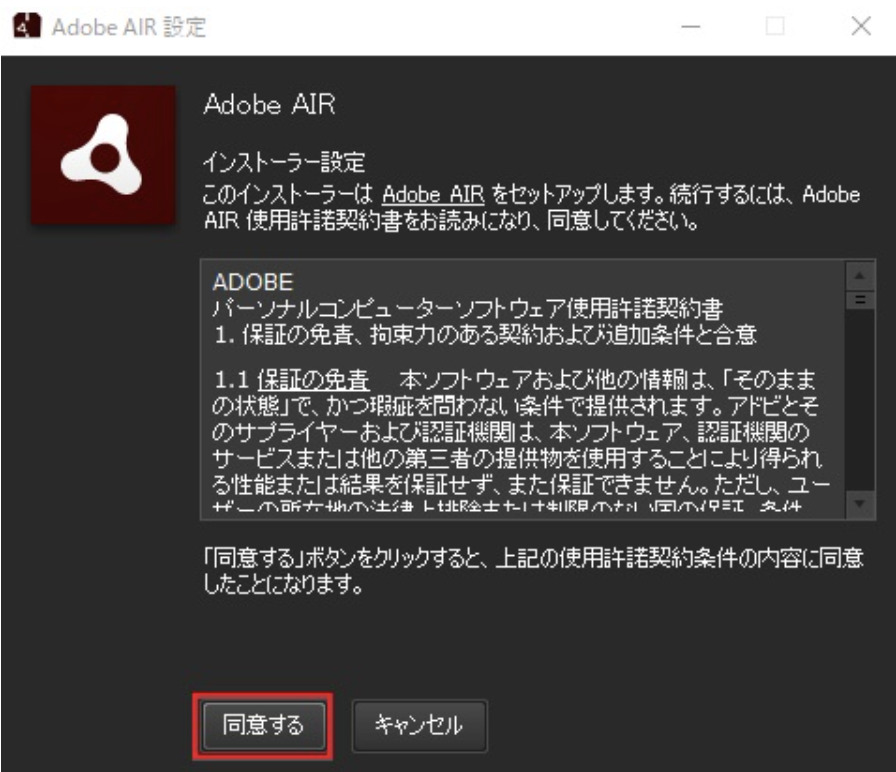The height and width of the screenshot is (772, 896).
Task: Click the '1. 保証の免責、拘束力のある契約' line
Action: [x=485, y=335]
